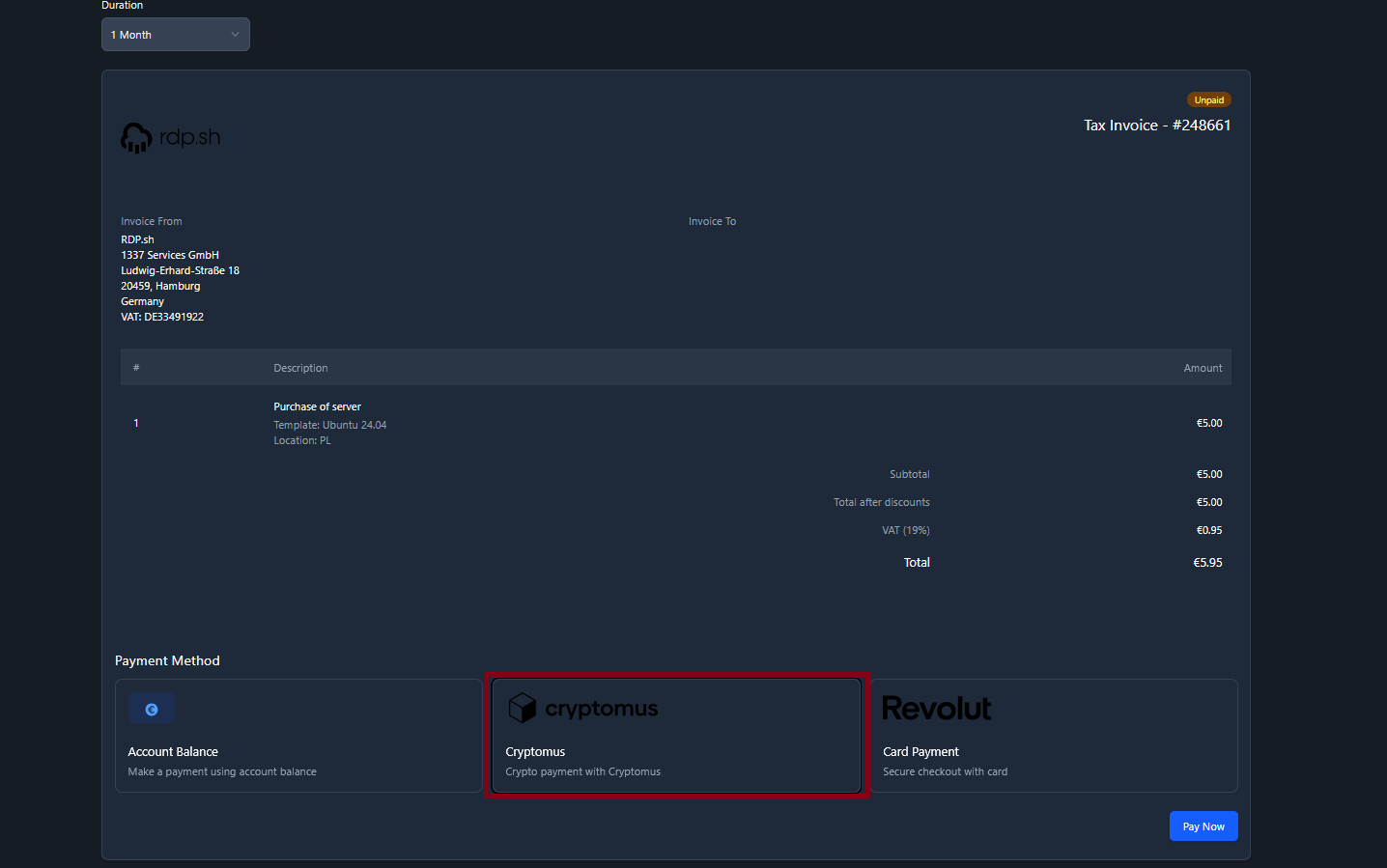Click 'Crypto payment with Cryptomus' text

(583, 771)
